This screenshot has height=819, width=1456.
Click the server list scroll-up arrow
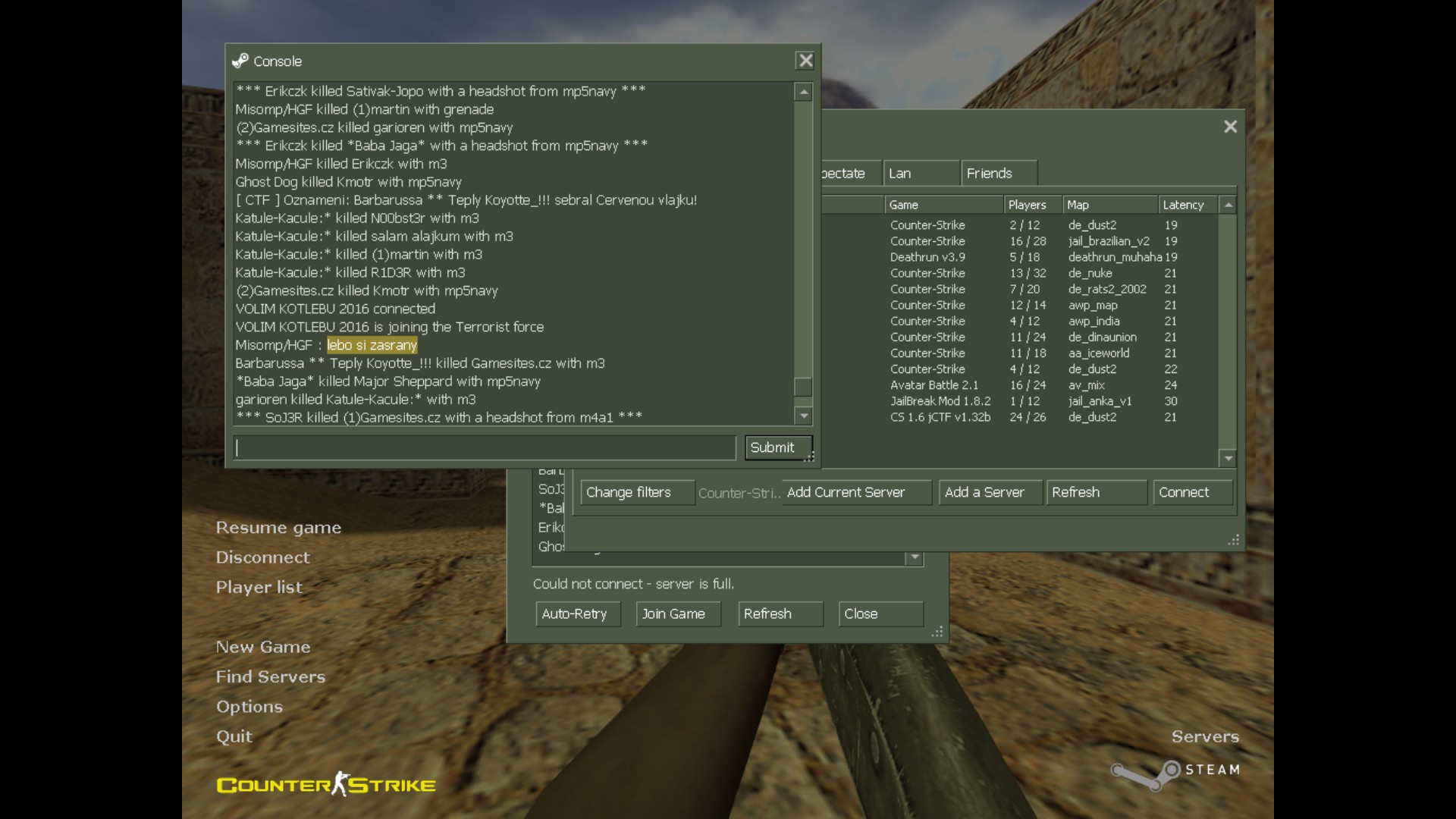pyautogui.click(x=1228, y=205)
